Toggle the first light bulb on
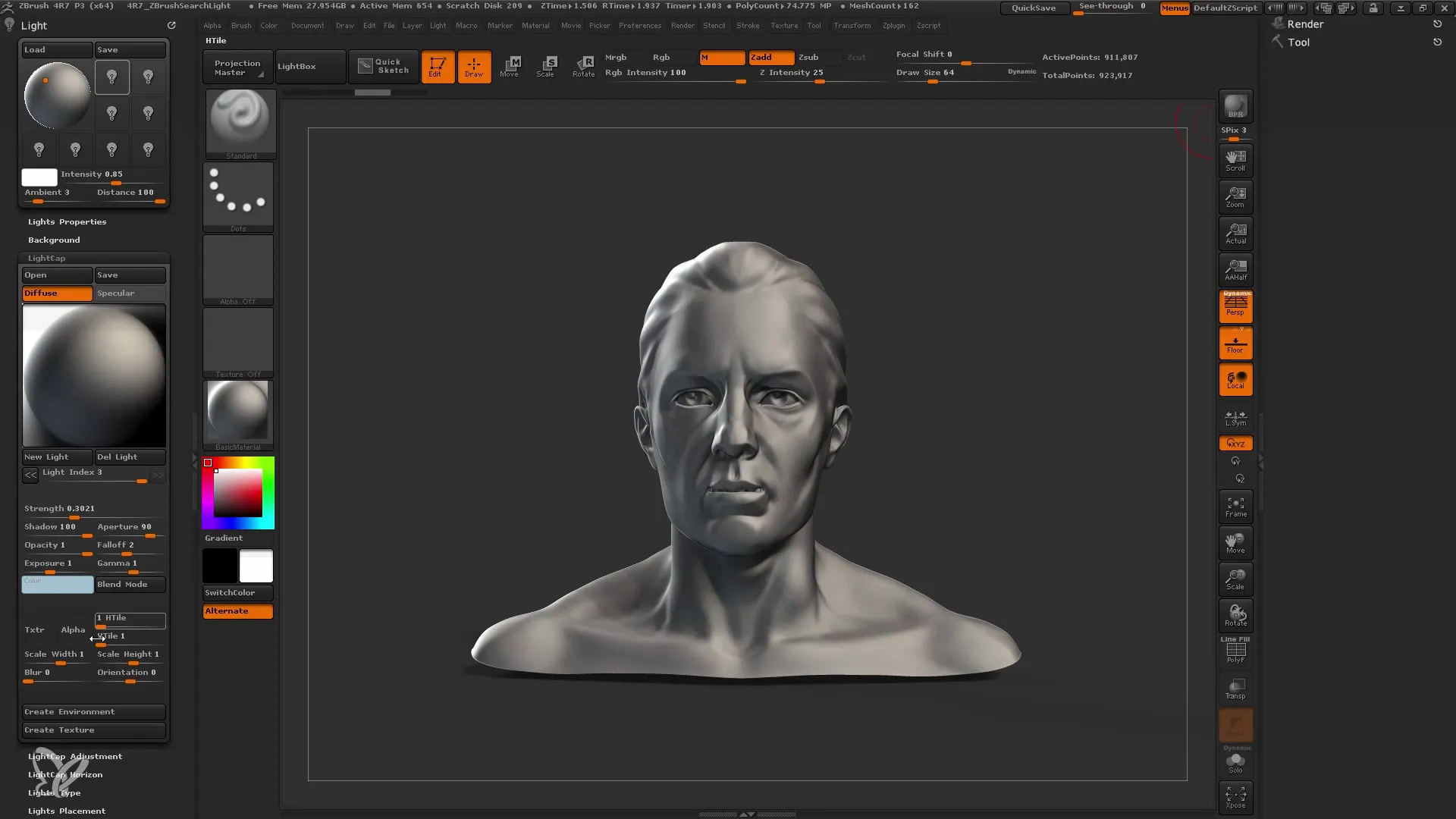 pos(111,77)
